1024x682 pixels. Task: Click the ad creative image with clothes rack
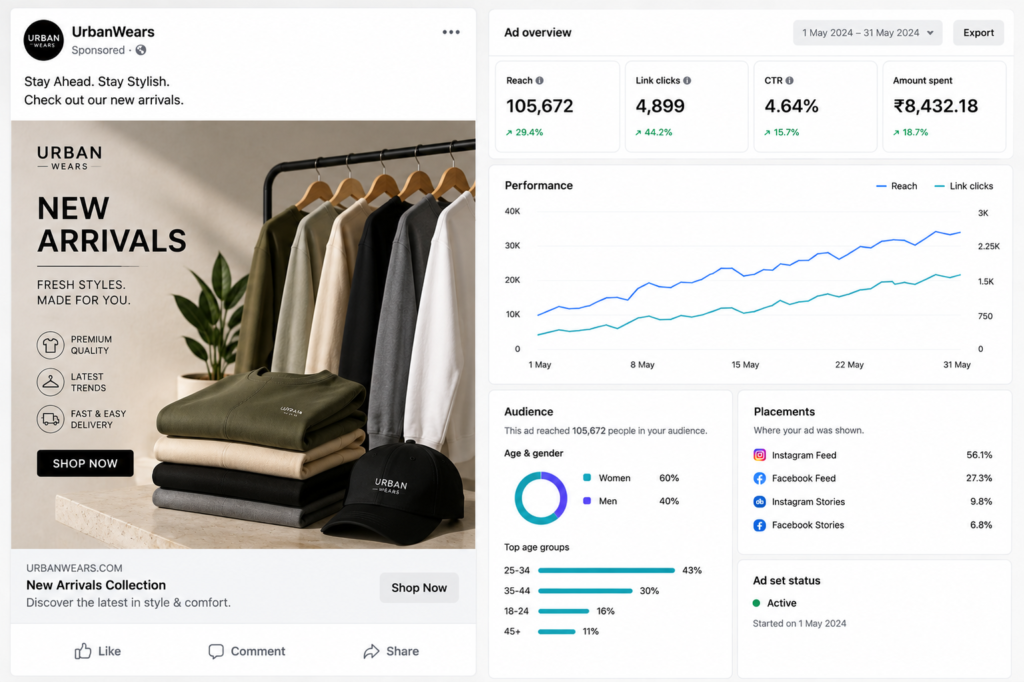click(243, 334)
